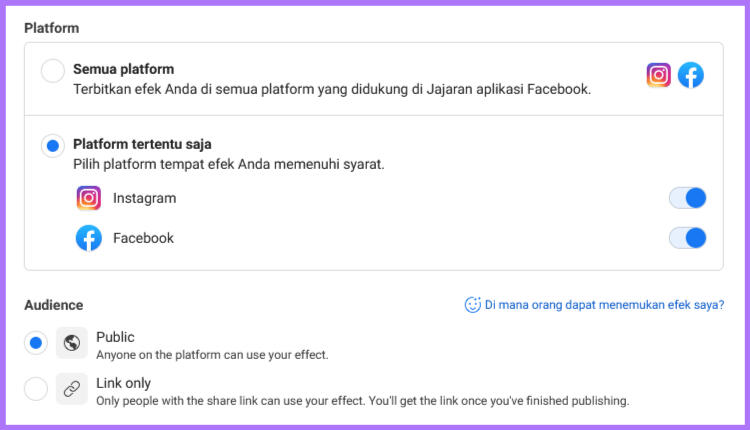Click the smiley face help icon
This screenshot has width=750, height=430.
pos(473,305)
